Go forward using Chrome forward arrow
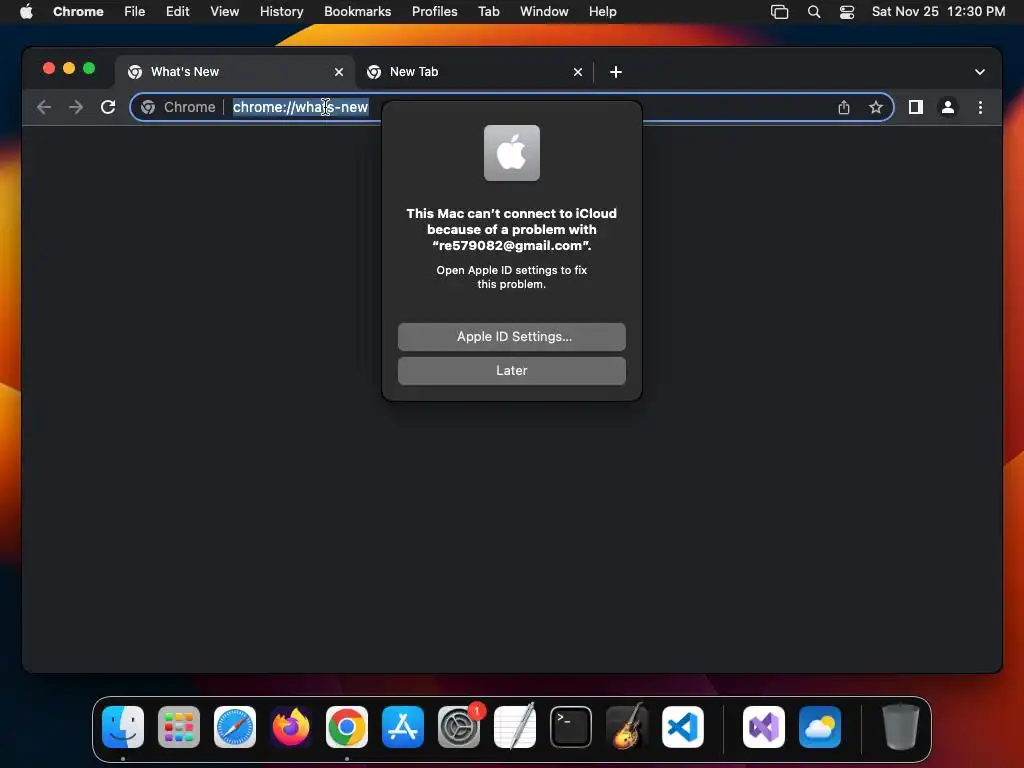 tap(76, 107)
